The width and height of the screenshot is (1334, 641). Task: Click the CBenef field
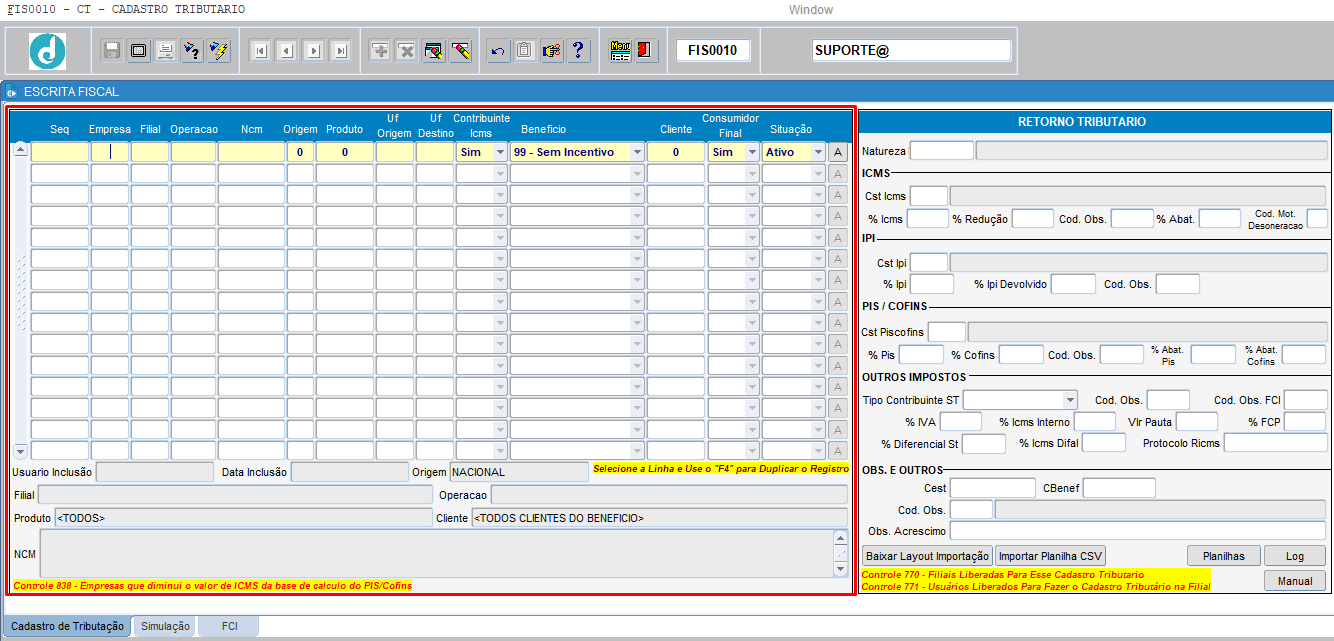pyautogui.click(x=1119, y=488)
